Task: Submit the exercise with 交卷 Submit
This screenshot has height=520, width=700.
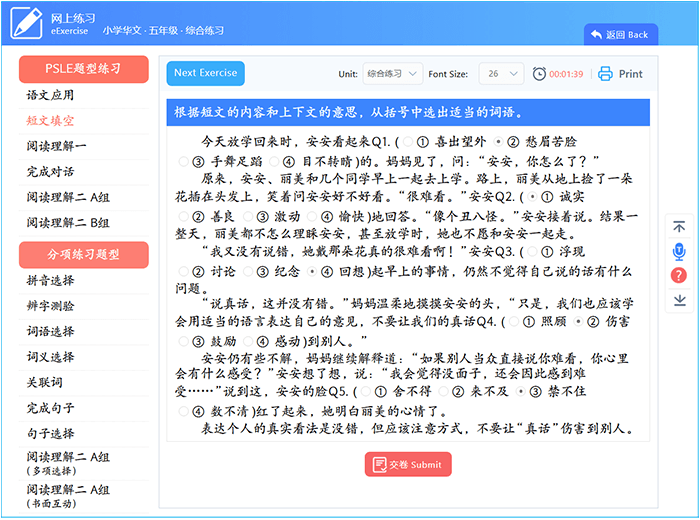Action: [408, 464]
